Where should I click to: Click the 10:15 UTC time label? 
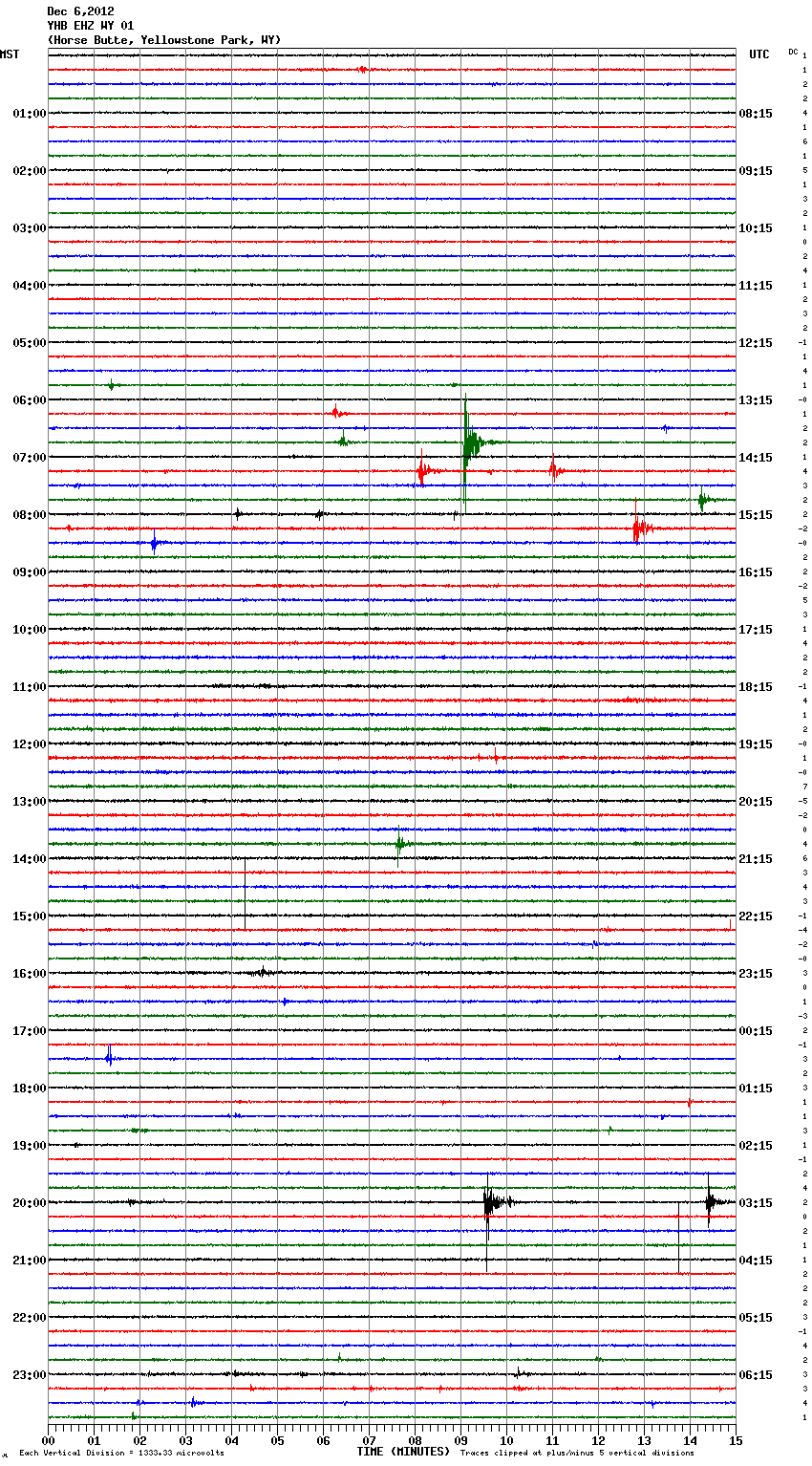756,228
